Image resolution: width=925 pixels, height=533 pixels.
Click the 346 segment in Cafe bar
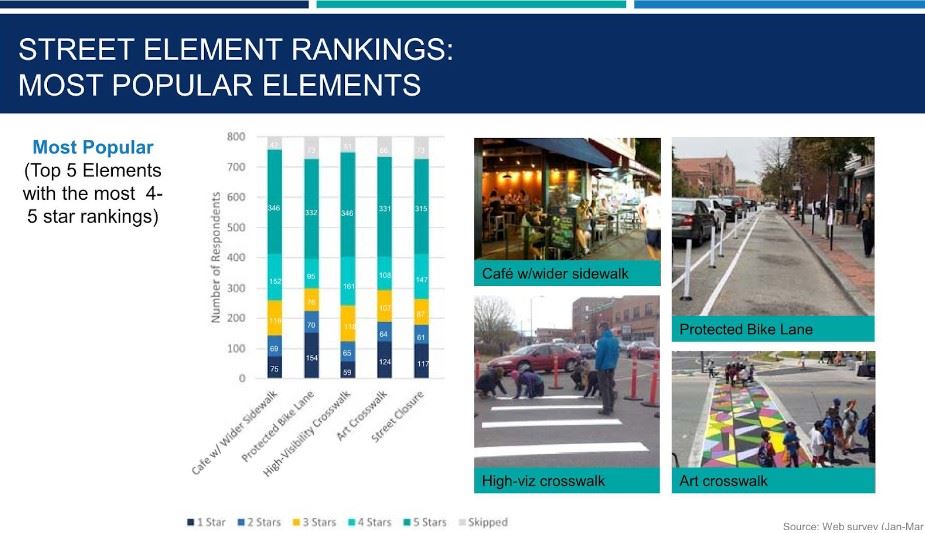(x=274, y=202)
